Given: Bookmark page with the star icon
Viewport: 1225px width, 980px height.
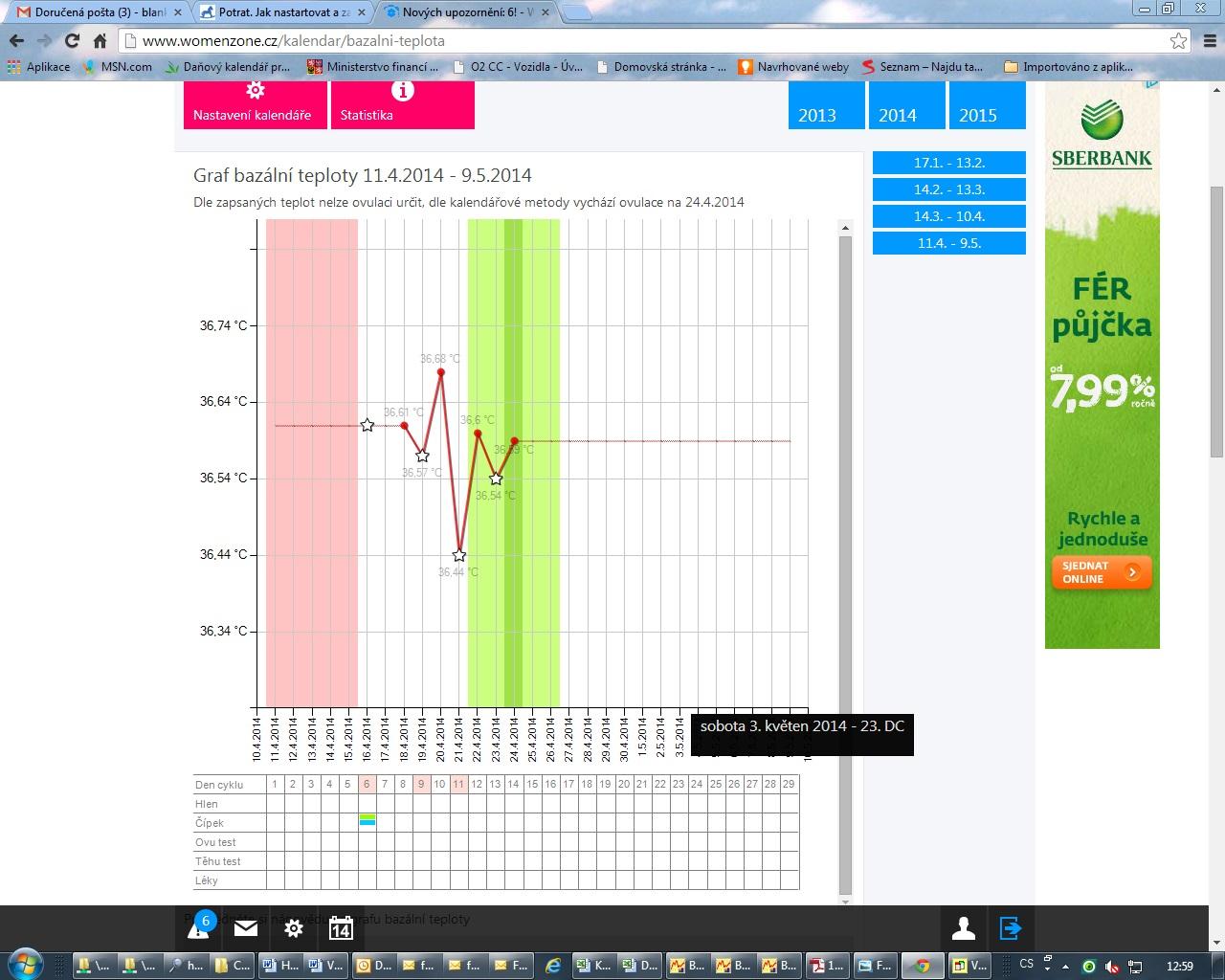Looking at the screenshot, I should (1178, 41).
